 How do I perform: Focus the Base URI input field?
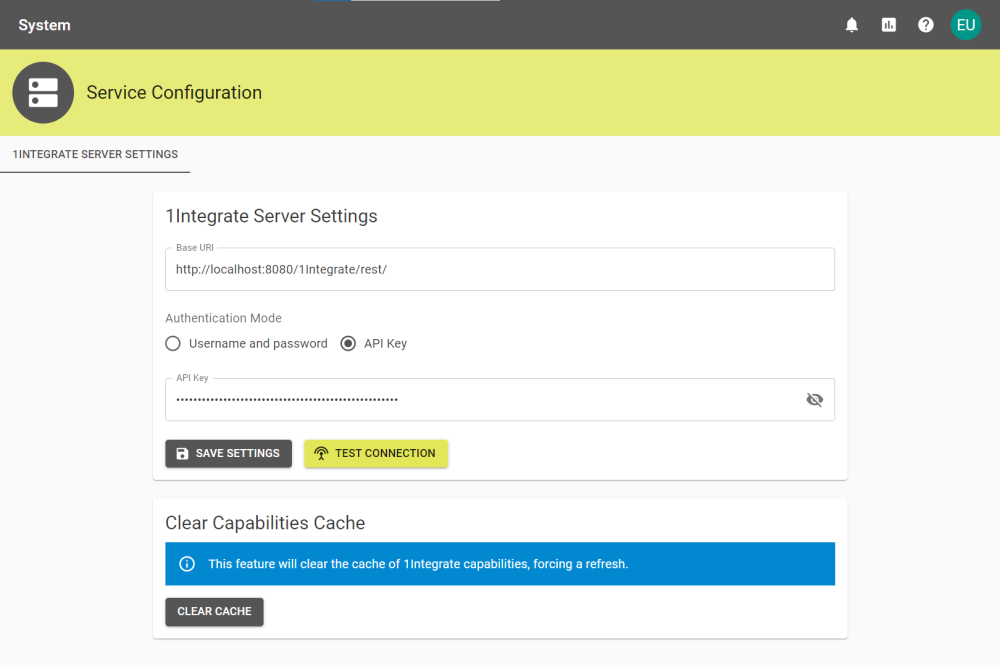click(x=500, y=269)
